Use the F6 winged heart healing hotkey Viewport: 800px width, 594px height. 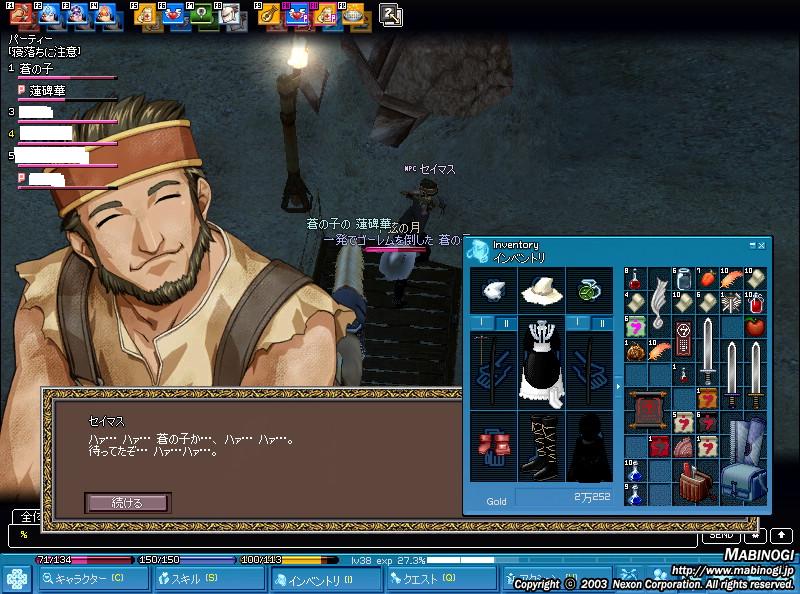[174, 15]
